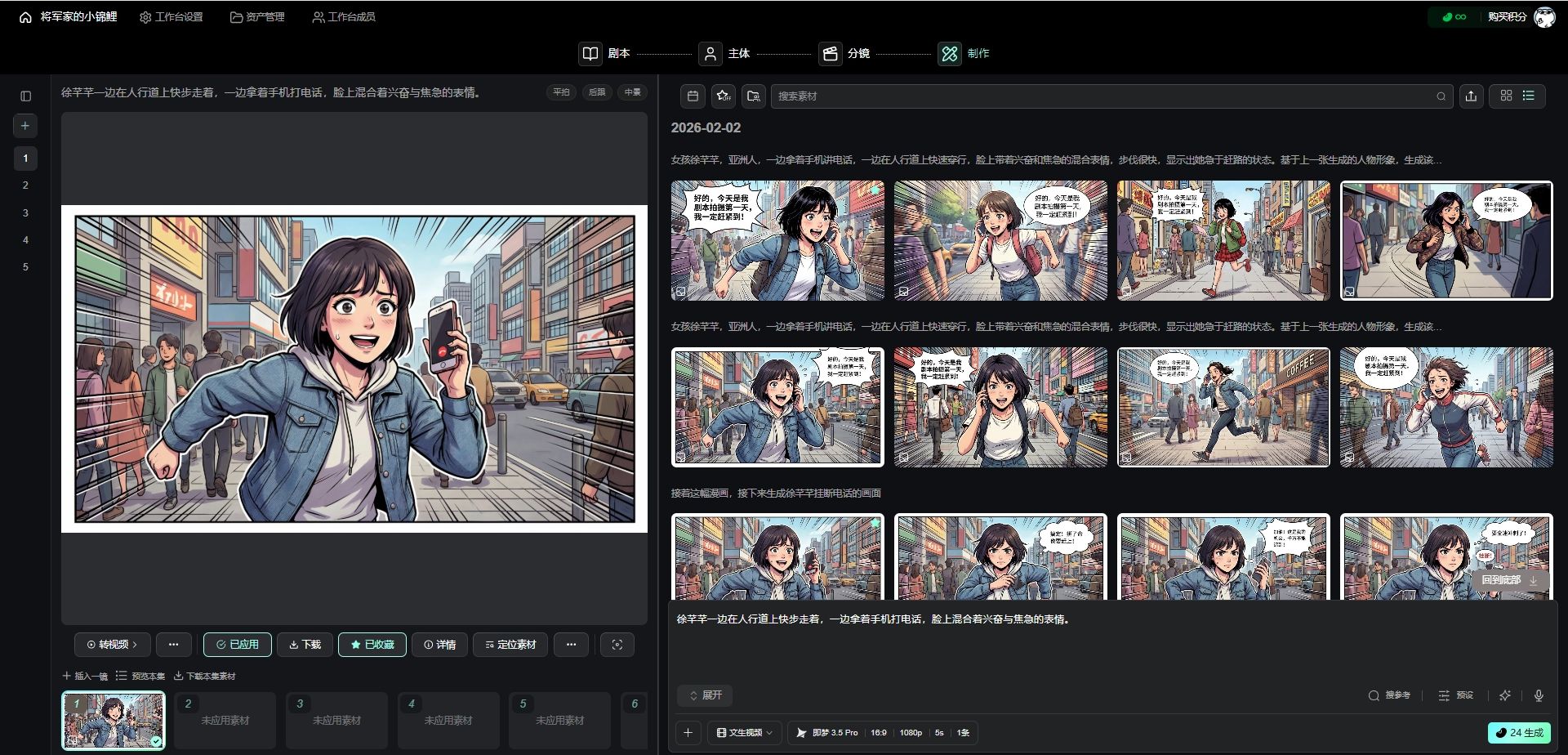Expand the prompt box with 展开
The image size is (1568, 755).
(x=705, y=695)
